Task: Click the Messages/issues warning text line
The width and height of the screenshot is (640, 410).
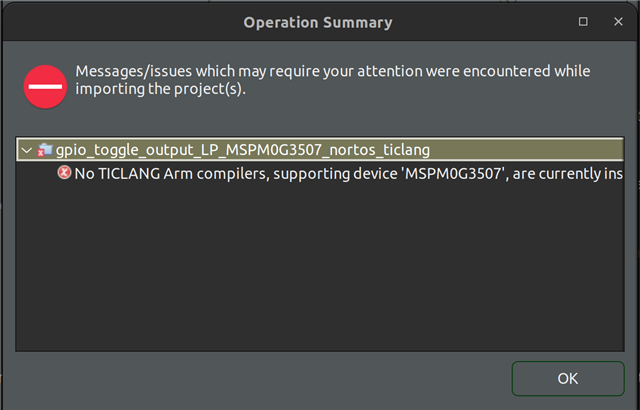Action: tap(333, 71)
